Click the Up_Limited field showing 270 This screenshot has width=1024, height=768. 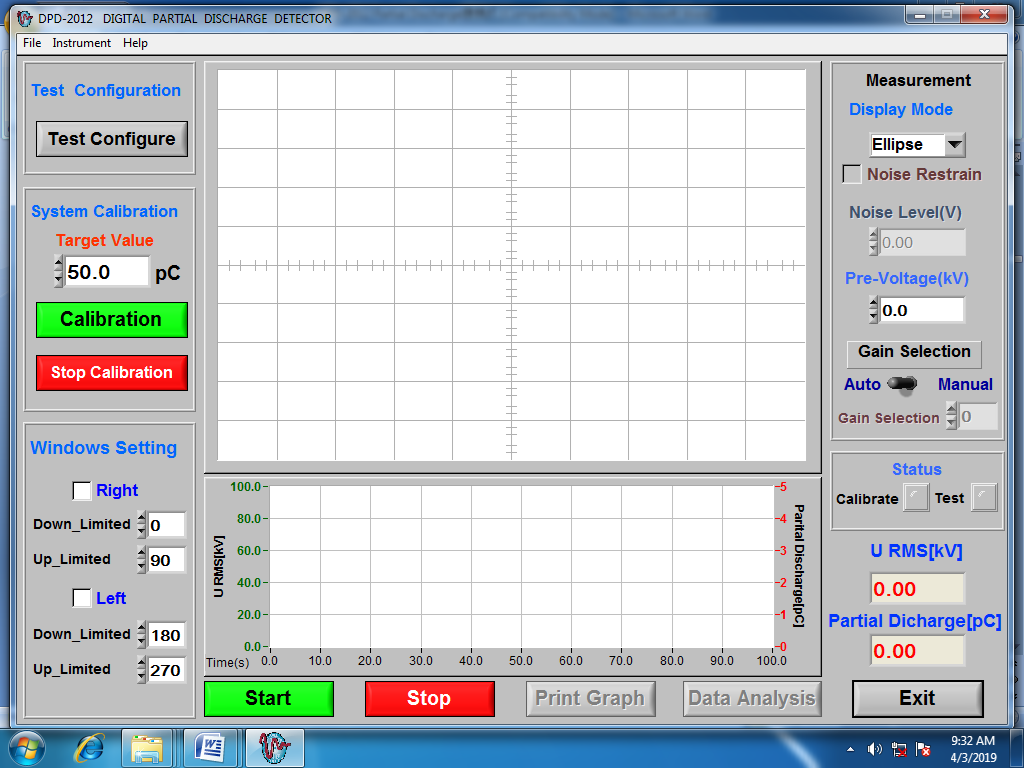167,670
